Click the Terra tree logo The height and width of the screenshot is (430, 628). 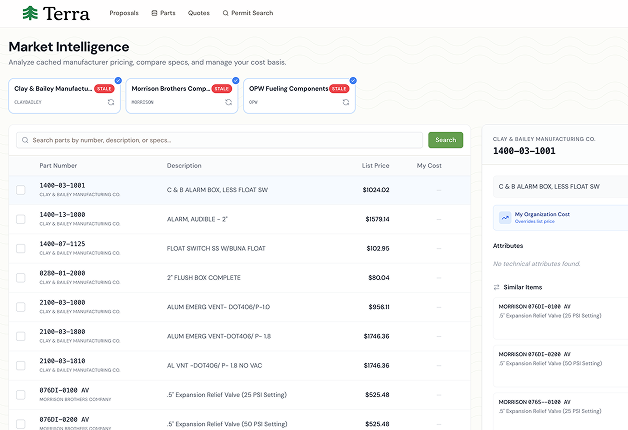pyautogui.click(x=30, y=13)
